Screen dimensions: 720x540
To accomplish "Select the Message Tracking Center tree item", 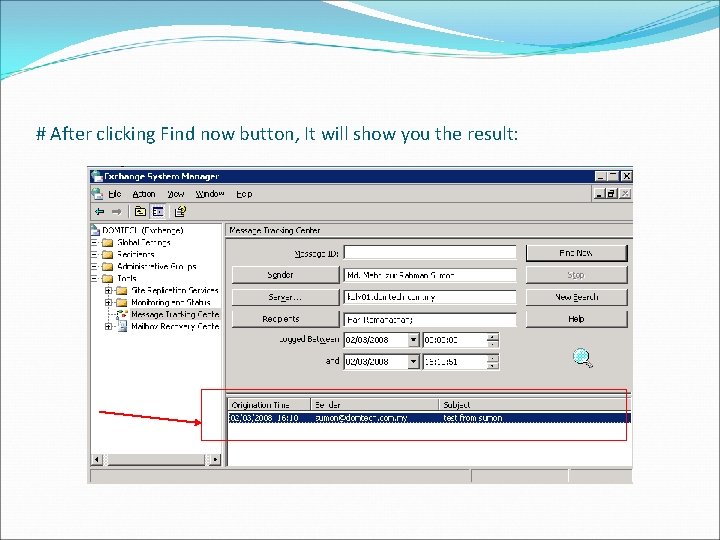I will (x=175, y=314).
